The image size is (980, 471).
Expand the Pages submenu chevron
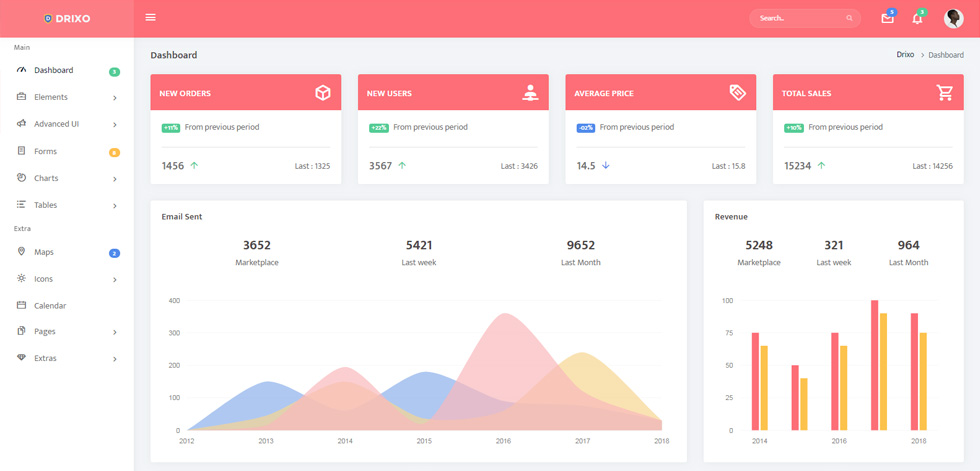click(x=114, y=332)
